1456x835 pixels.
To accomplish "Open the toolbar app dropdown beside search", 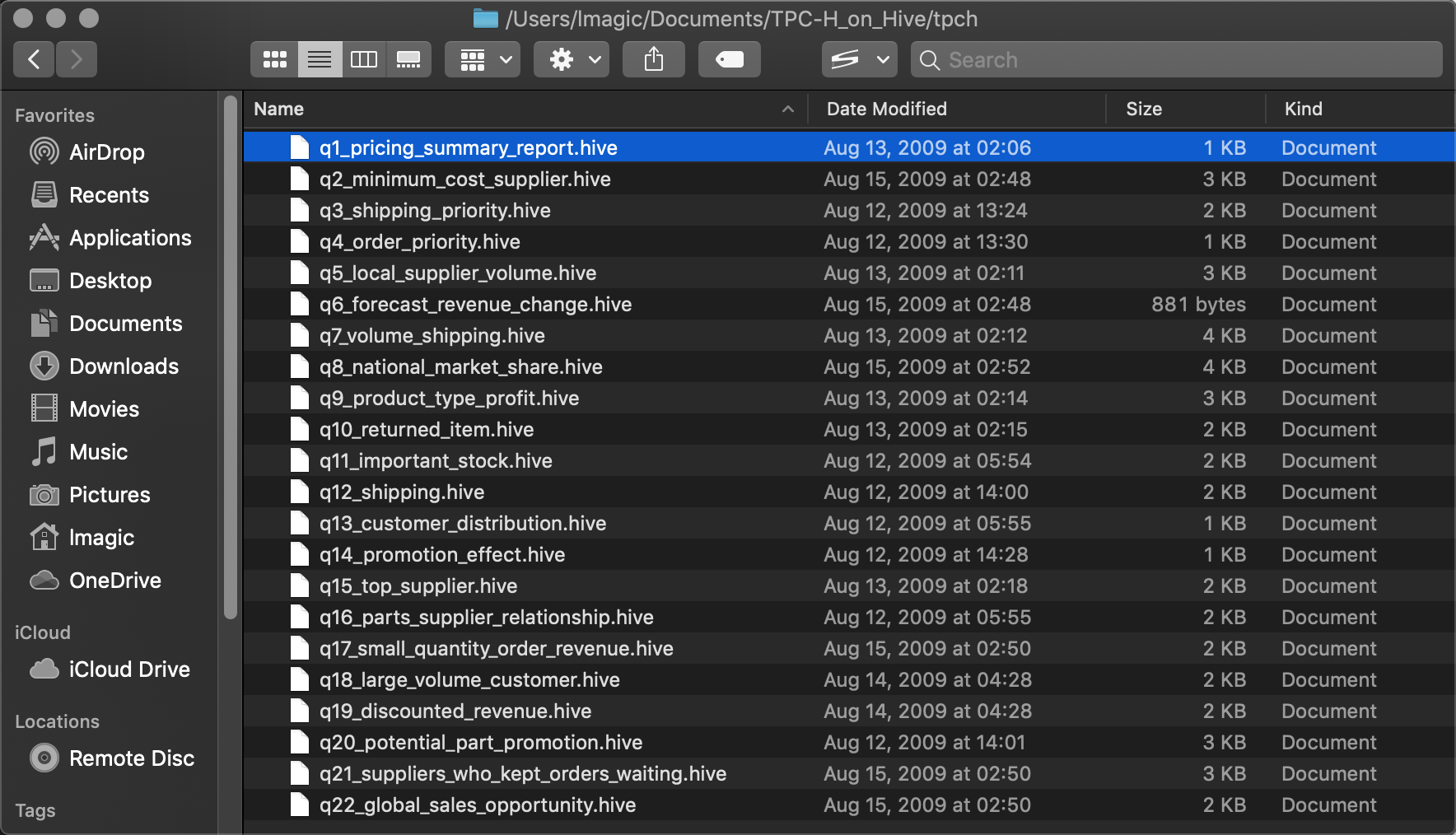I will [860, 59].
